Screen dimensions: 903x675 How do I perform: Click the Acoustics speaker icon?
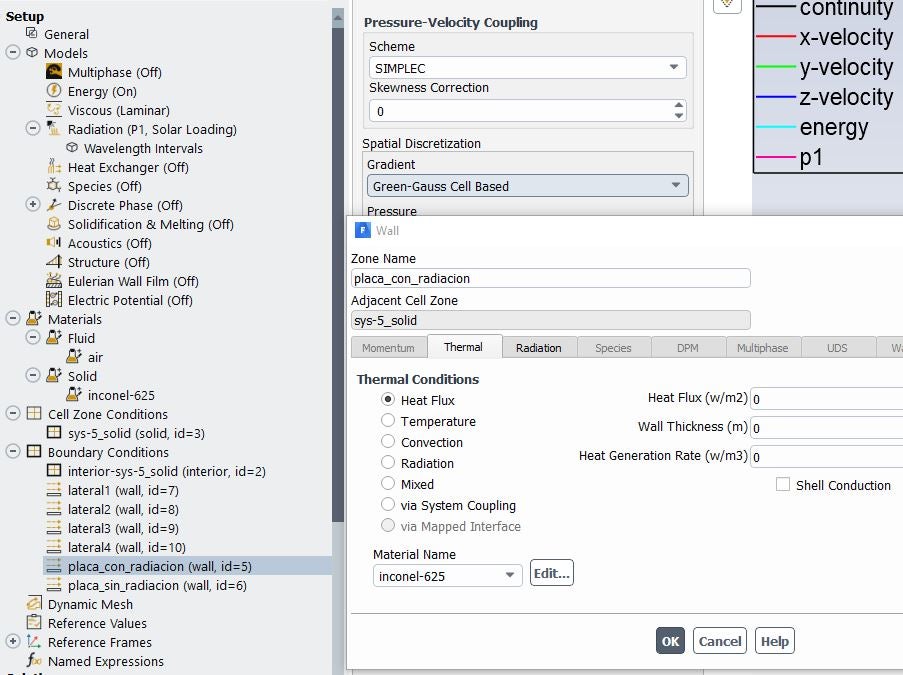[54, 243]
